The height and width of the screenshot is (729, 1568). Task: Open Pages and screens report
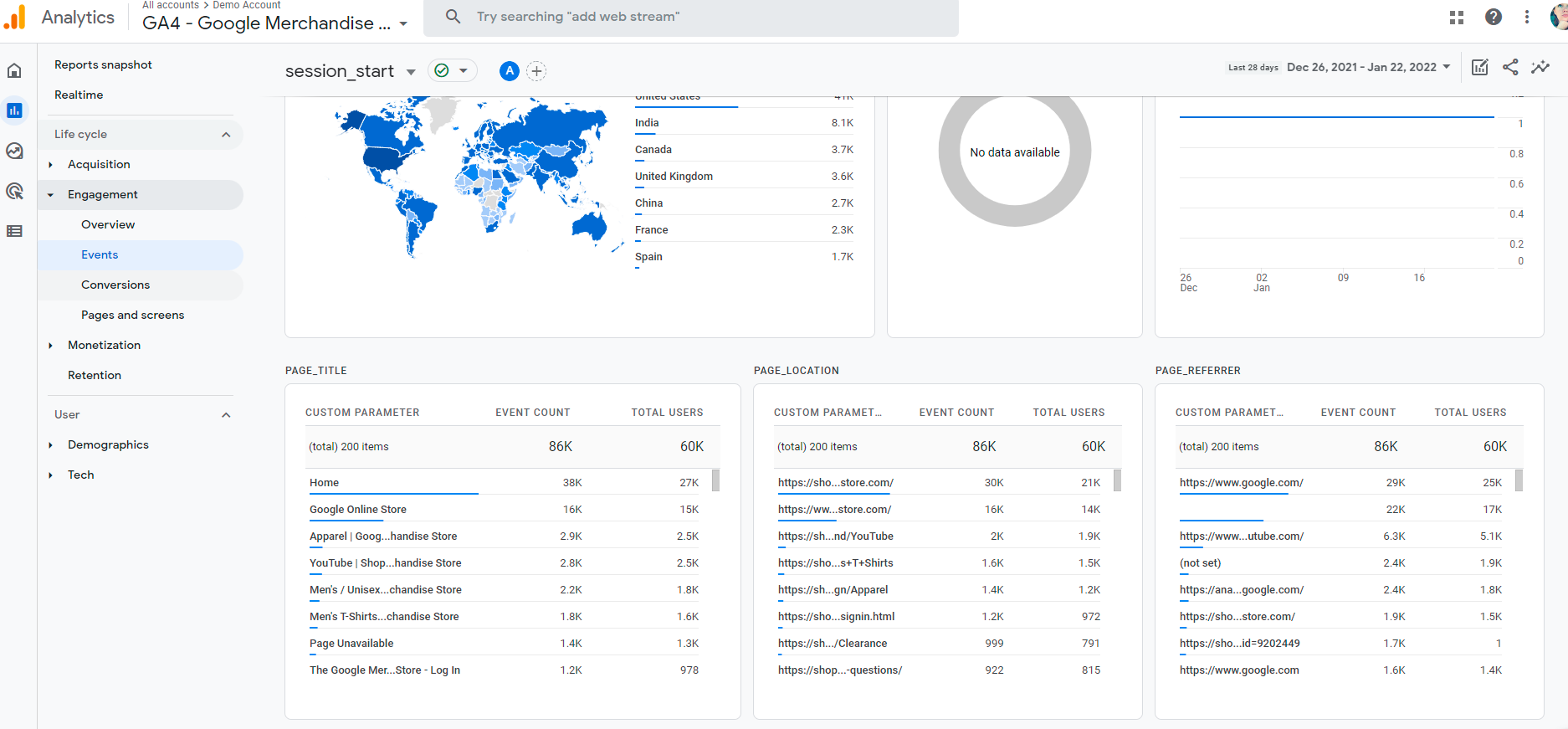click(x=132, y=315)
